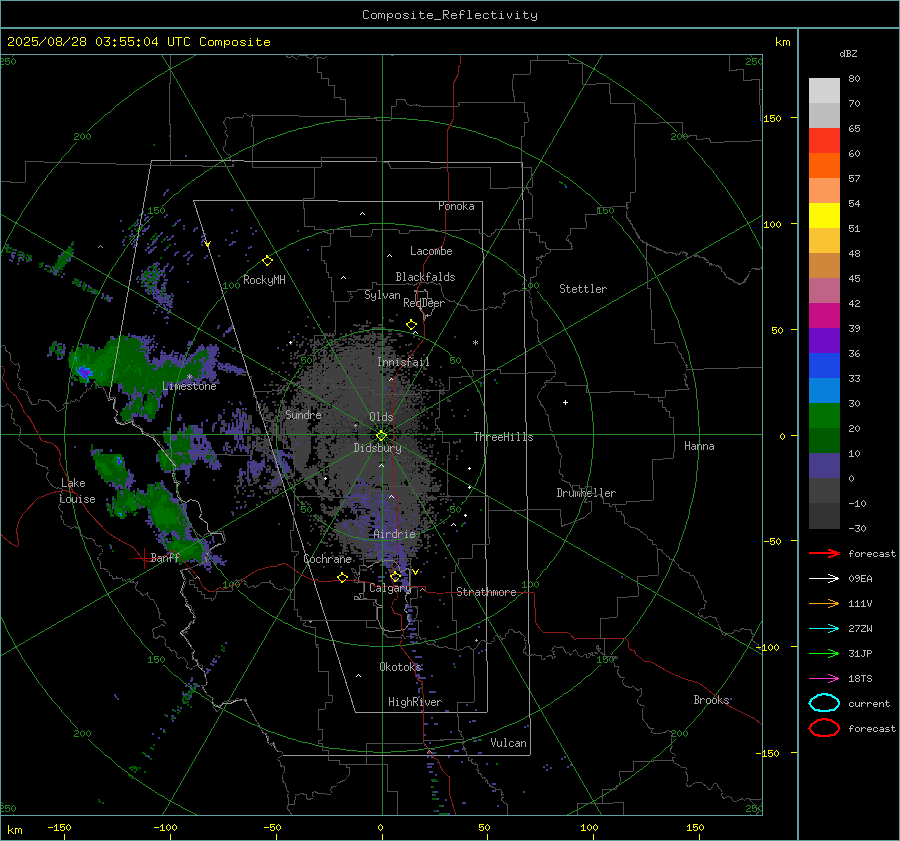Click the 36 dBZ blue color swatch
Image resolution: width=900 pixels, height=841 pixels.
(824, 365)
